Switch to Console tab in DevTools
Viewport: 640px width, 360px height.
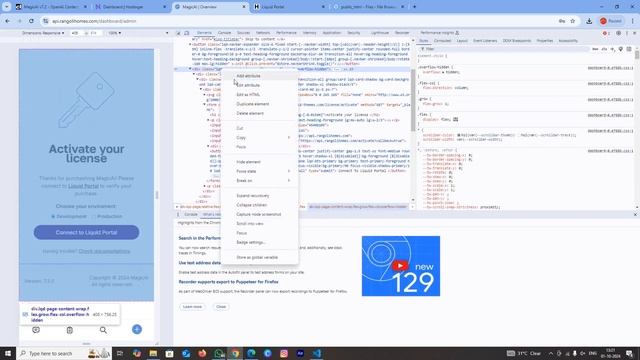(x=224, y=33)
